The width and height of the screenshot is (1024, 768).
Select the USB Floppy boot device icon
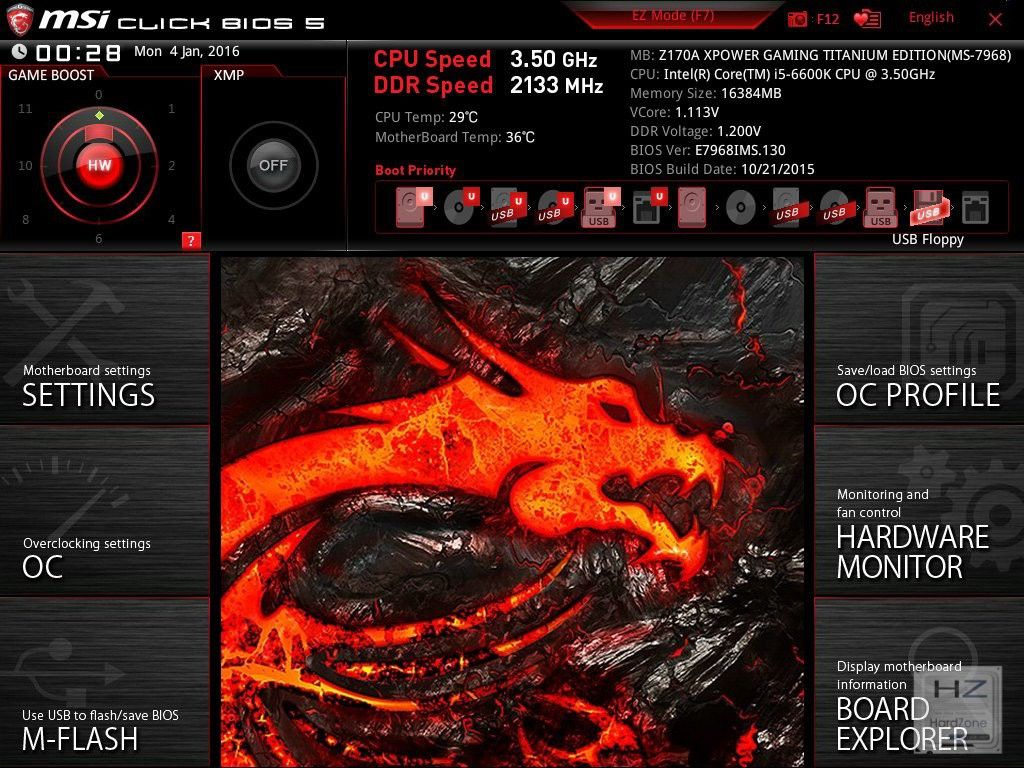(928, 208)
